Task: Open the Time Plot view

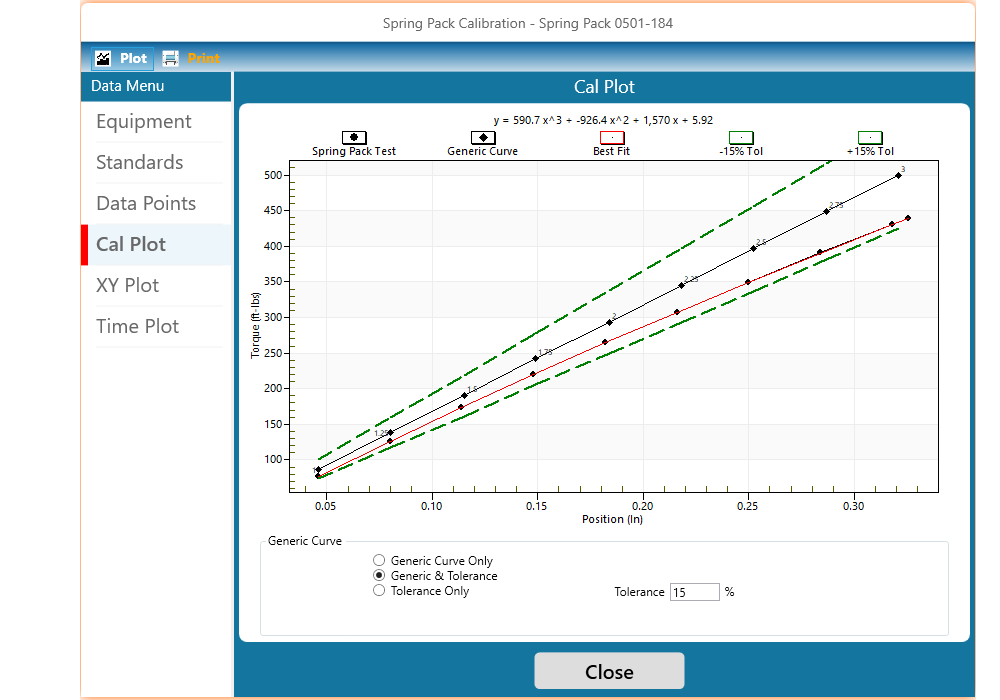Action: click(138, 327)
